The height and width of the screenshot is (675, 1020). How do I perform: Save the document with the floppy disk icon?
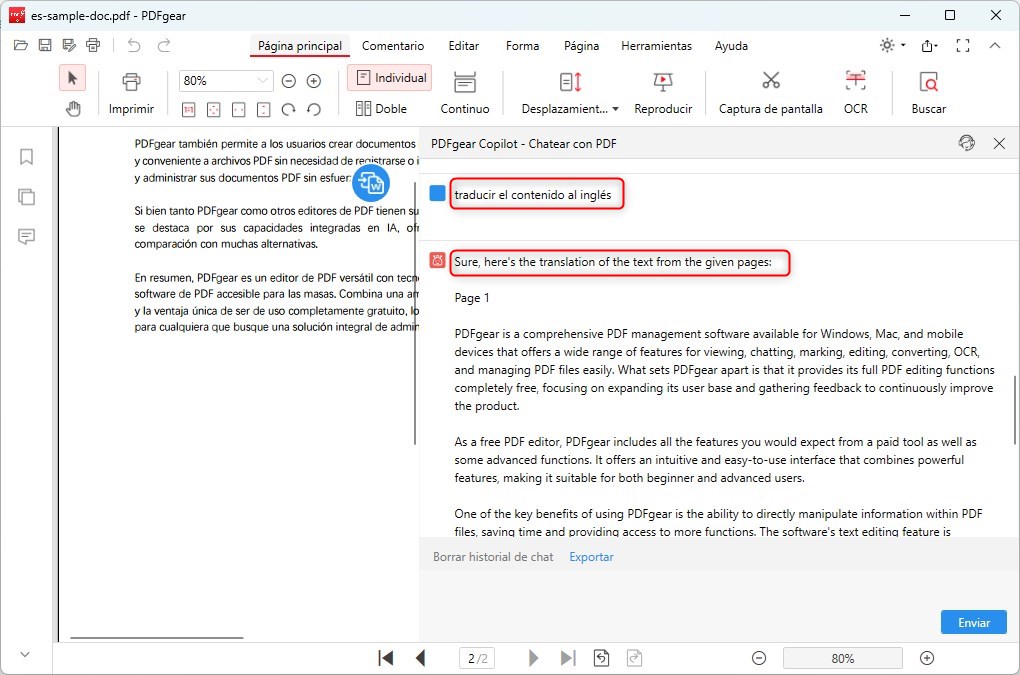tap(45, 46)
